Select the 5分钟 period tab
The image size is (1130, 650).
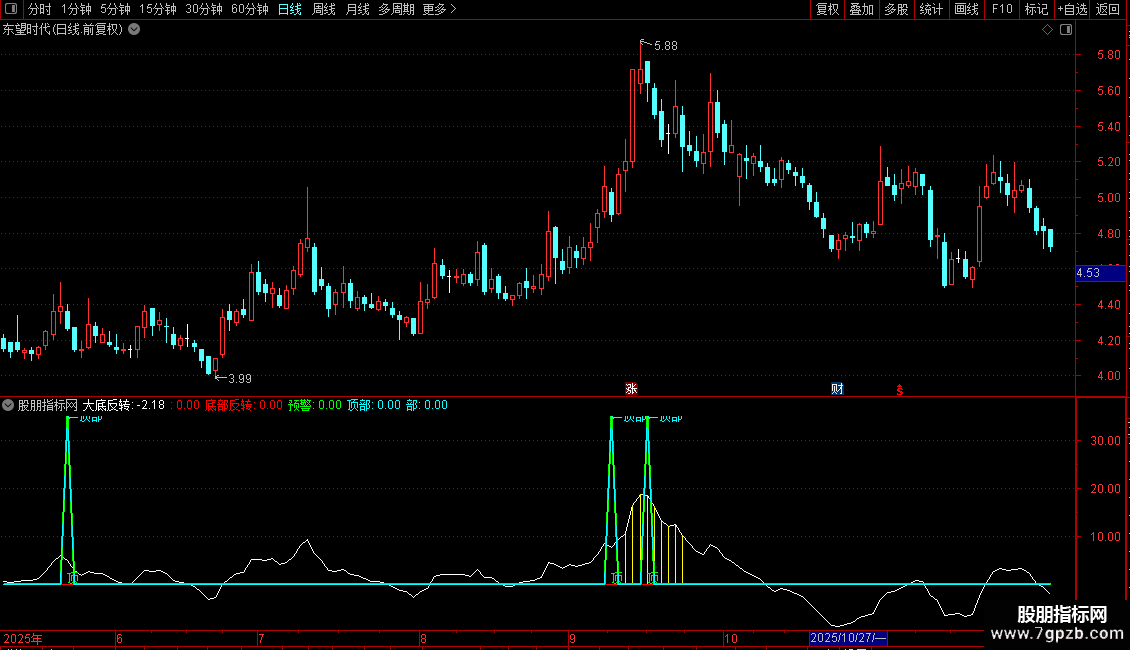coord(115,9)
